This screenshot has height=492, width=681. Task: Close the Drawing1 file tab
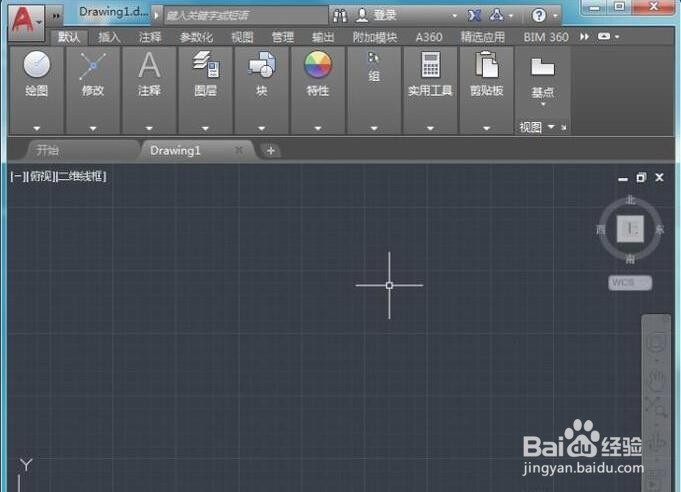pyautogui.click(x=238, y=150)
